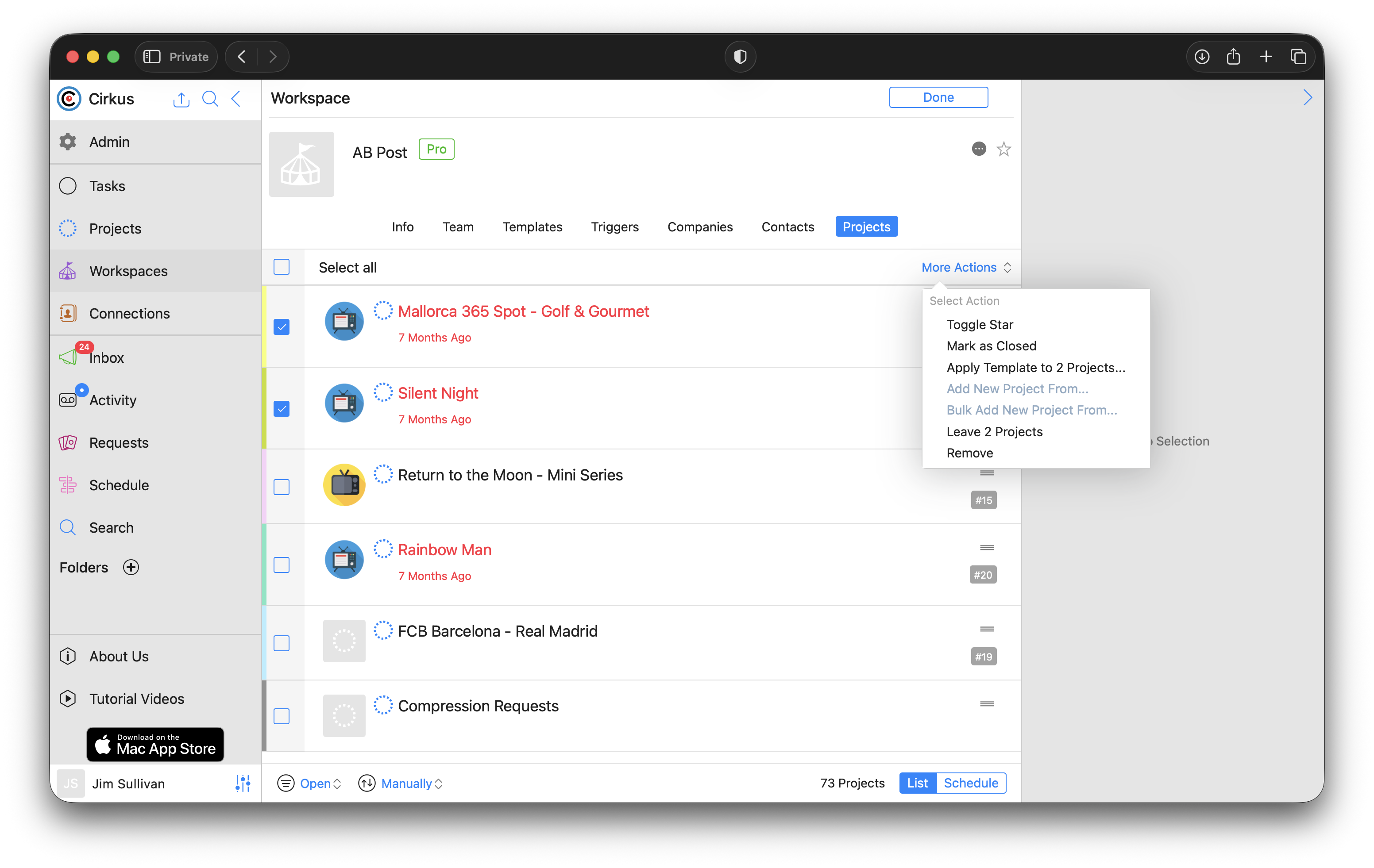Click the star icon beside AB Post

click(x=1003, y=150)
